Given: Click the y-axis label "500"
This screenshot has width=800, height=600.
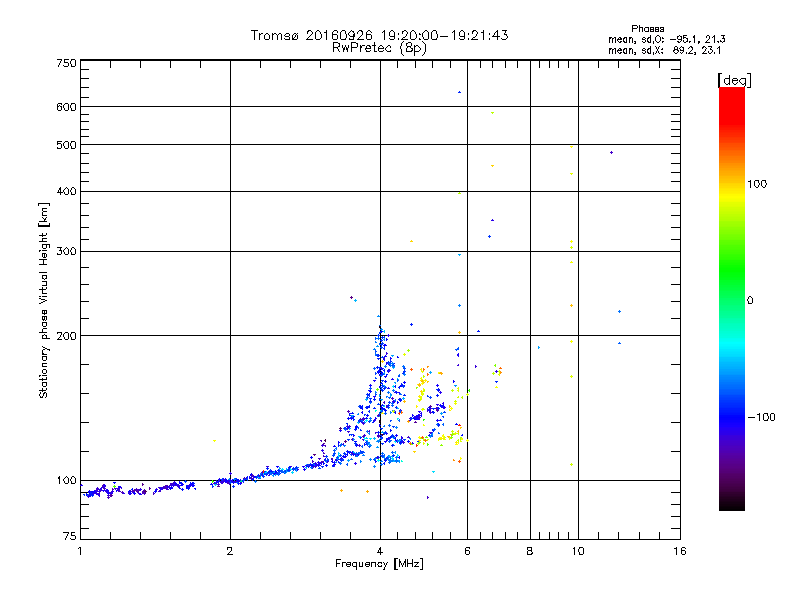Looking at the screenshot, I should [x=66, y=145].
